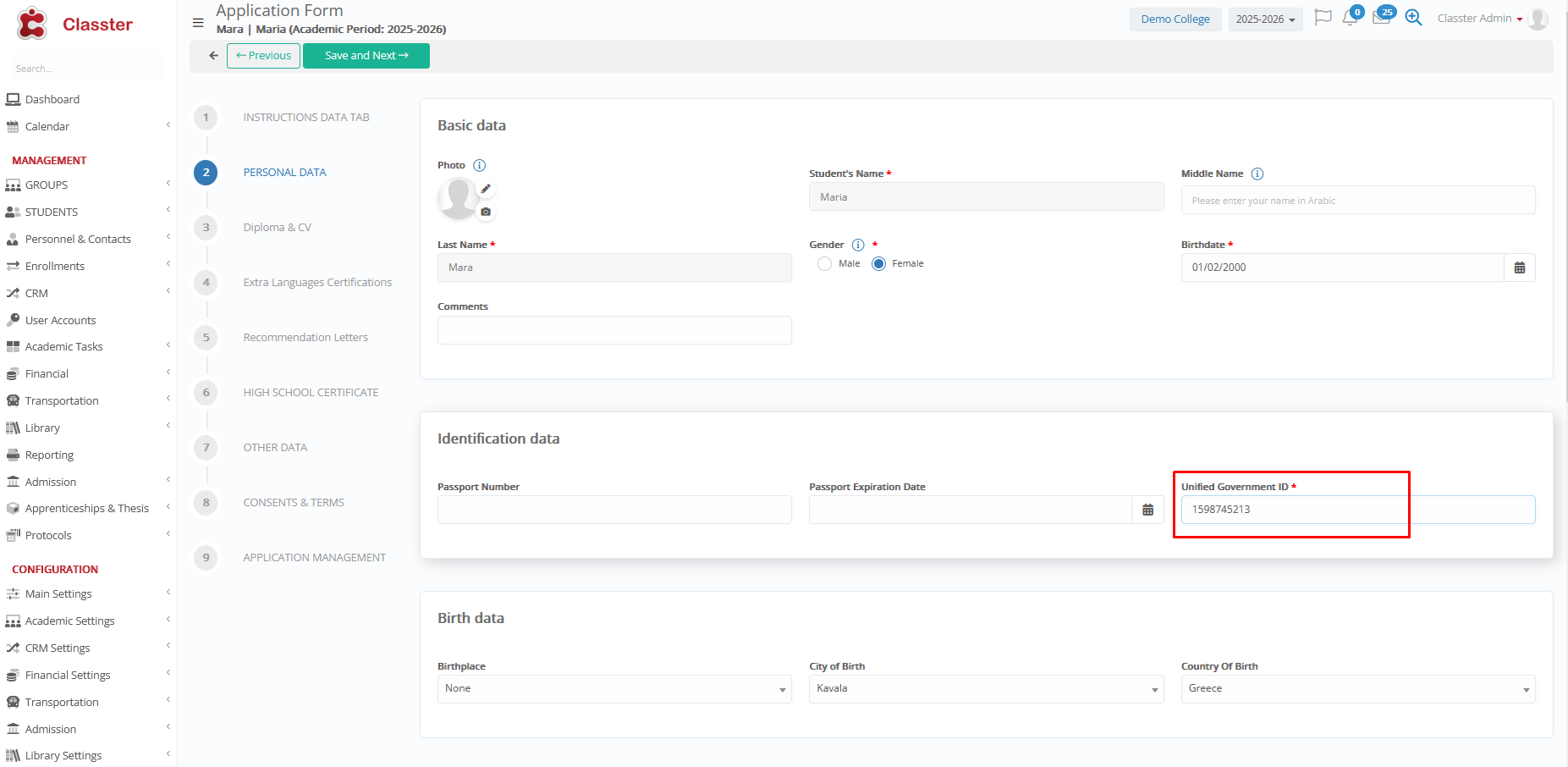
Task: Click the camera icon under photo
Action: tap(486, 212)
